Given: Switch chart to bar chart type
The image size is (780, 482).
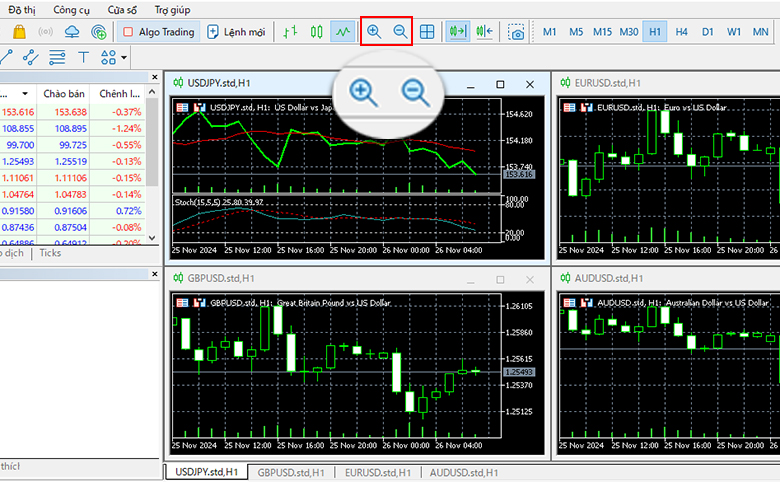Looking at the screenshot, I should [x=290, y=32].
